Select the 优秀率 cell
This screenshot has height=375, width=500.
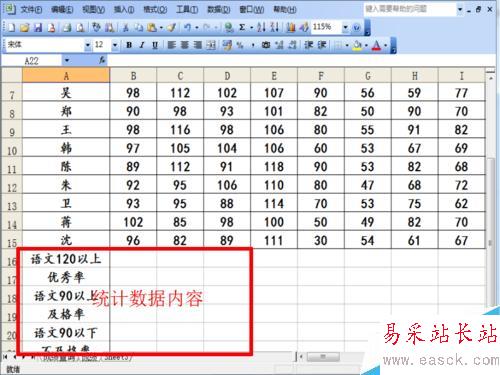[x=66, y=277]
